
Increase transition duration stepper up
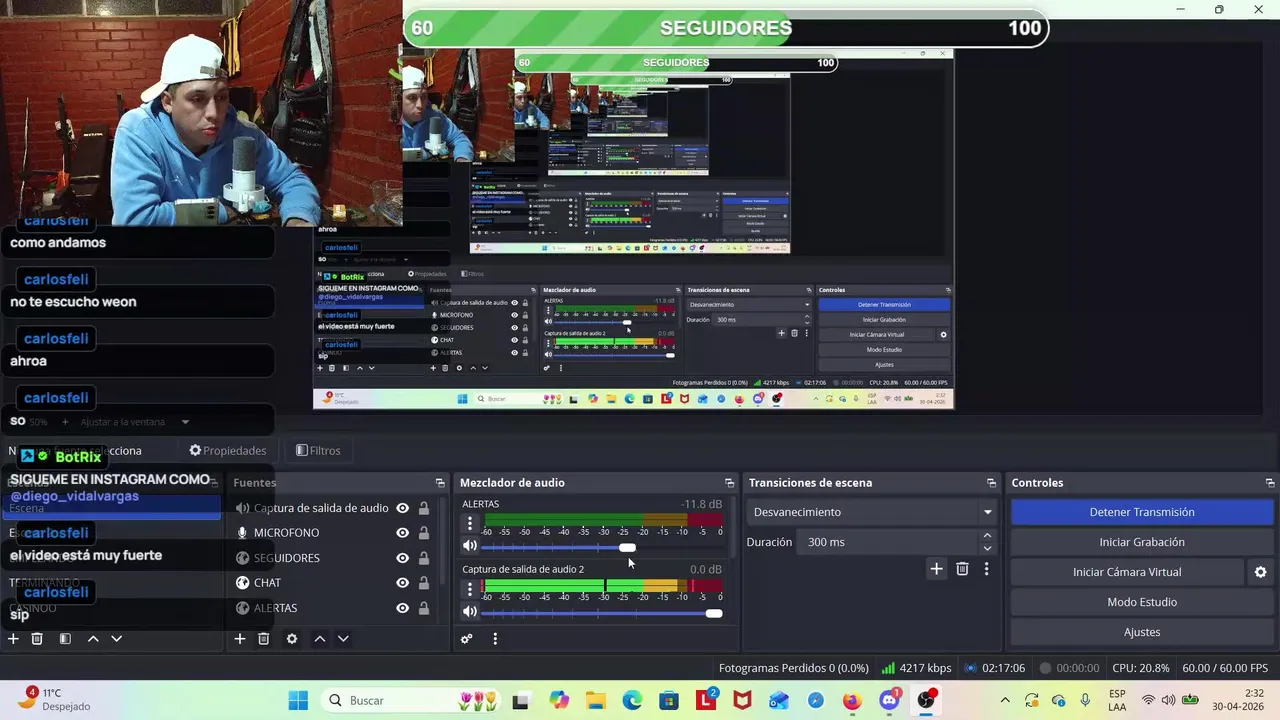987,536
